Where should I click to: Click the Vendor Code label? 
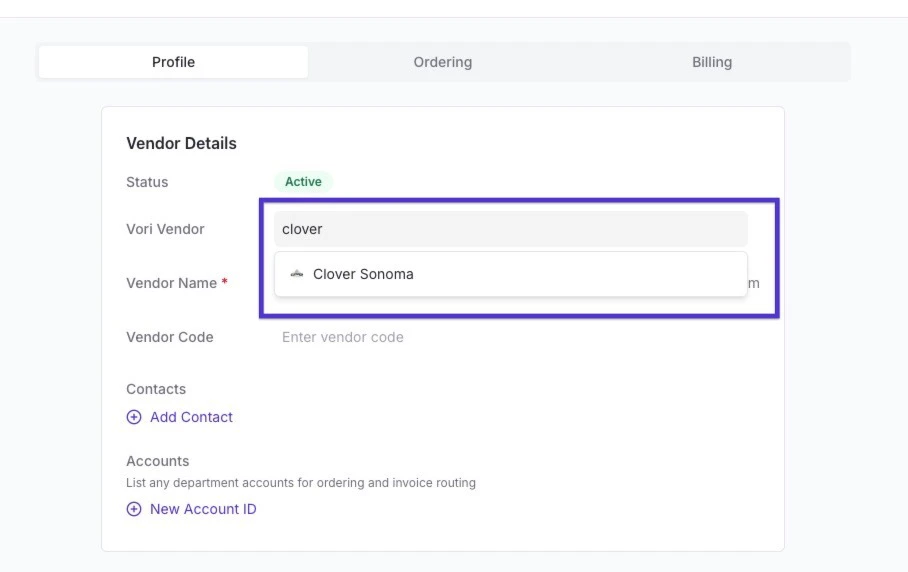(170, 337)
